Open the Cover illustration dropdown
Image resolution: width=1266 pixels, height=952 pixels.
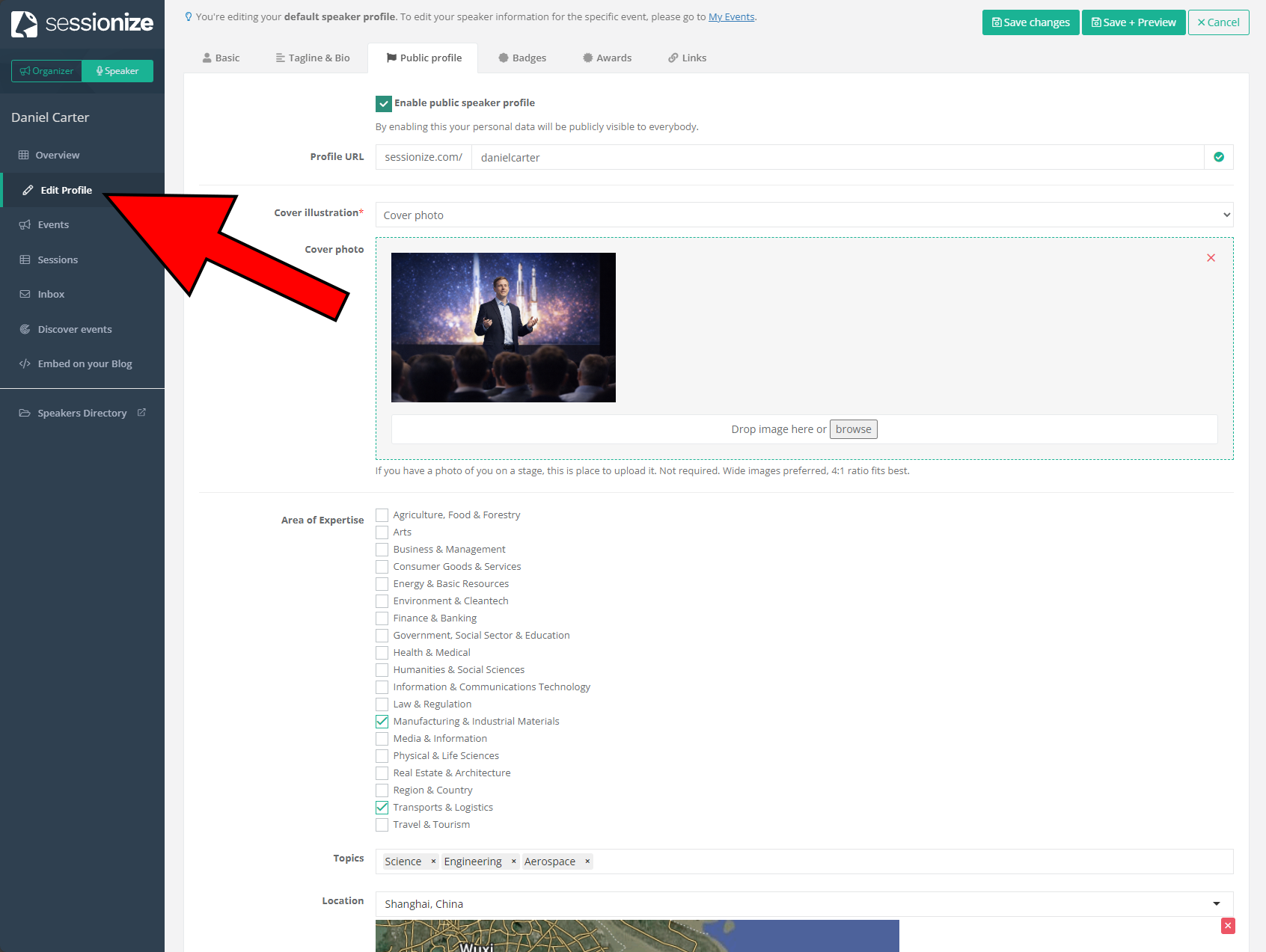click(804, 215)
